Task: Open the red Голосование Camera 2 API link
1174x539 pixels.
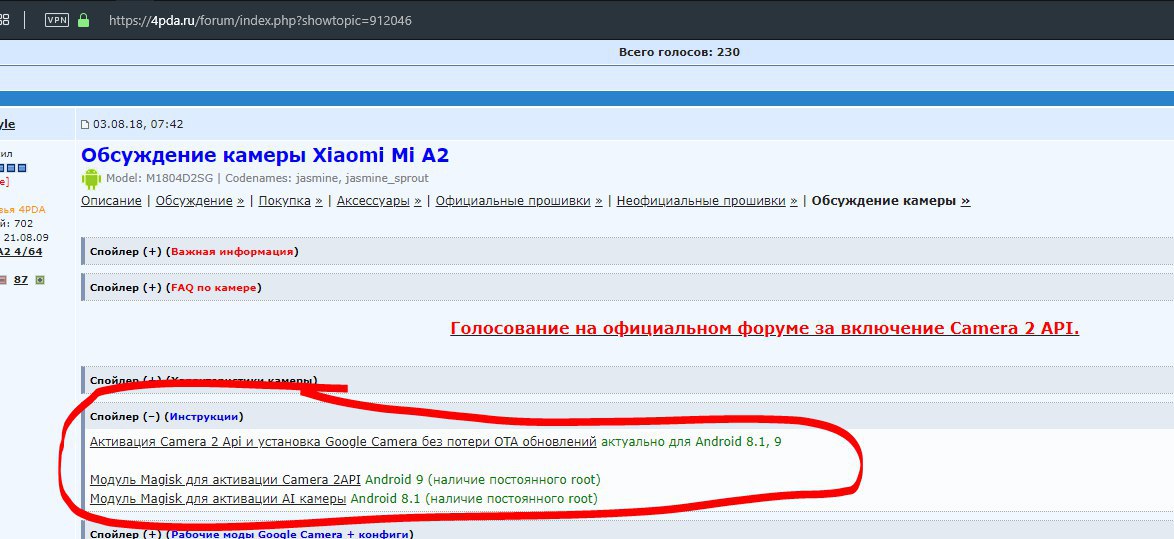Action: click(x=764, y=328)
